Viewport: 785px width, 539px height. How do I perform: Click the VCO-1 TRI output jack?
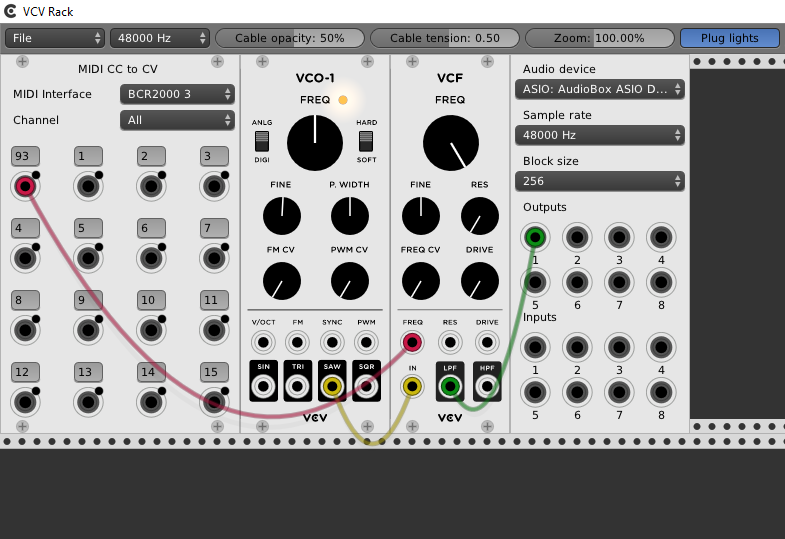point(297,387)
